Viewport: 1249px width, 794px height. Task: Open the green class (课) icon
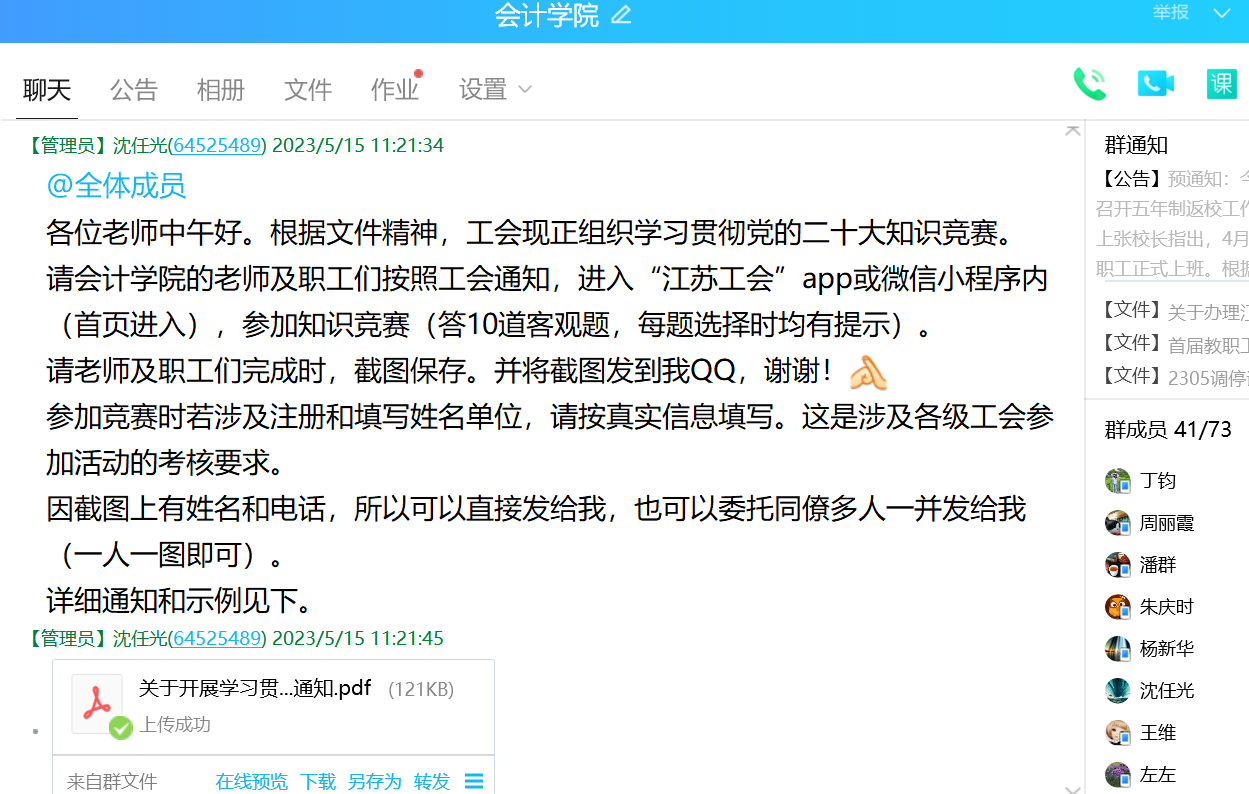click(x=1221, y=84)
